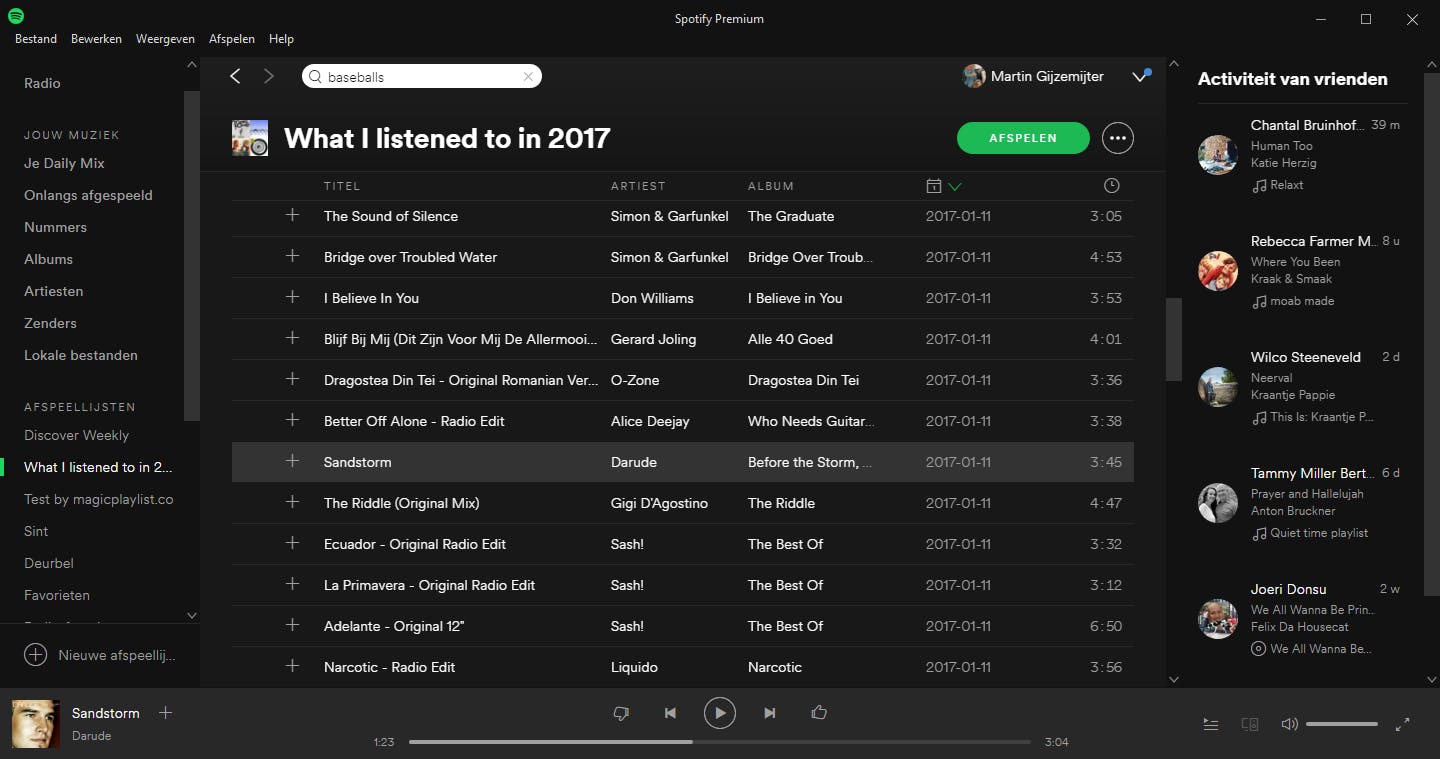The width and height of the screenshot is (1440, 759).
Task: Open the Weergeven menu
Action: [x=166, y=39]
